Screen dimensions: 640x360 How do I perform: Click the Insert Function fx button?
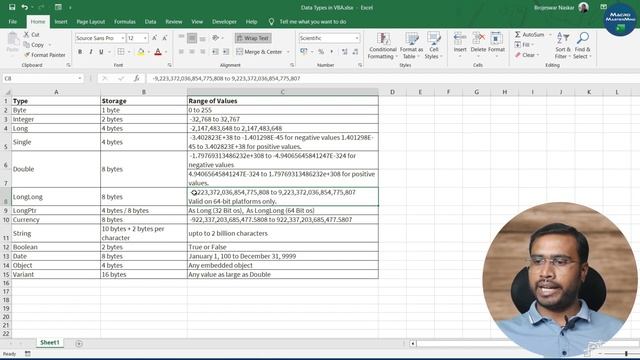pos(137,78)
